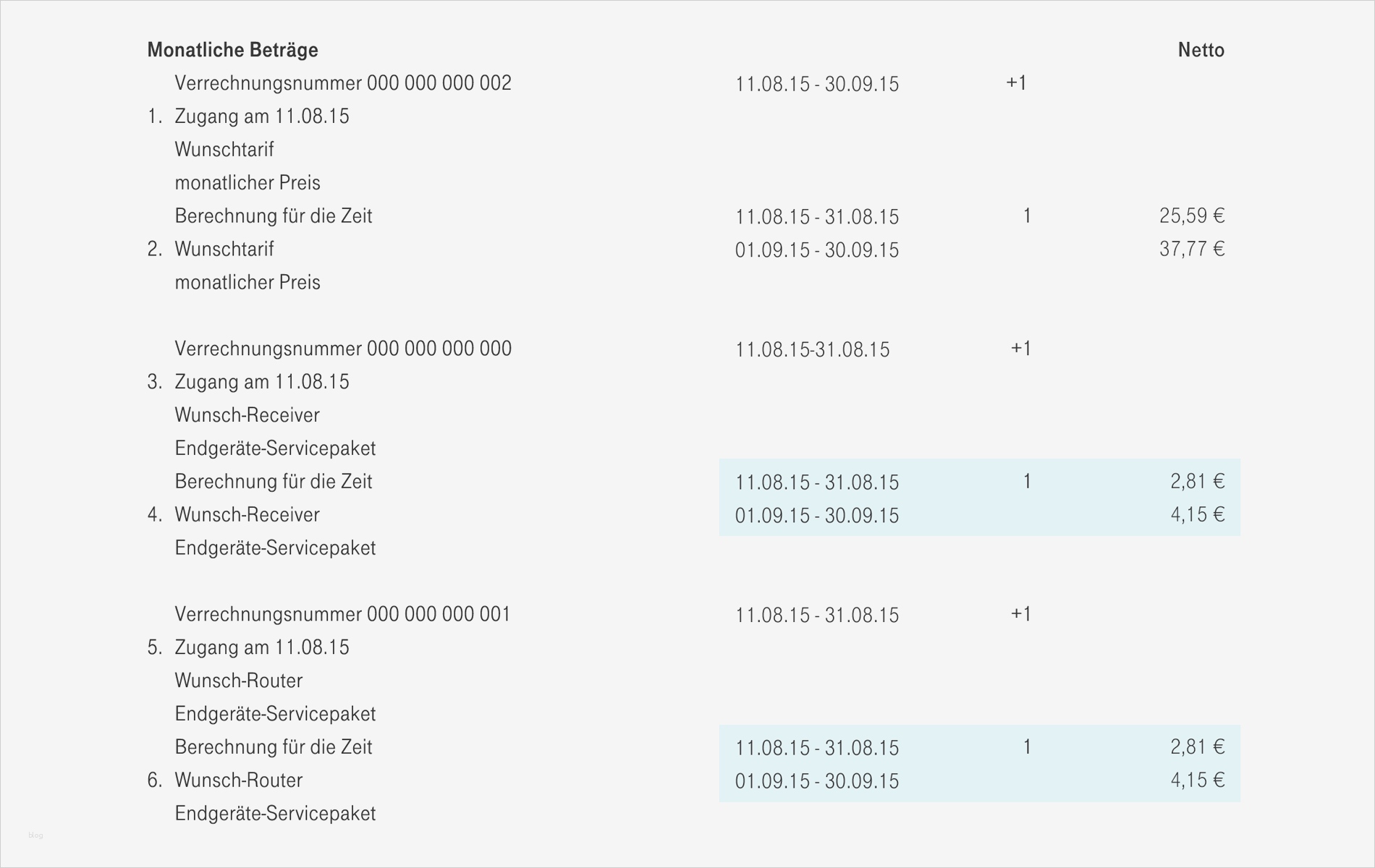Click the 11.08.15-31.08.15 range beside Verrechnungsnummer 000

(812, 350)
